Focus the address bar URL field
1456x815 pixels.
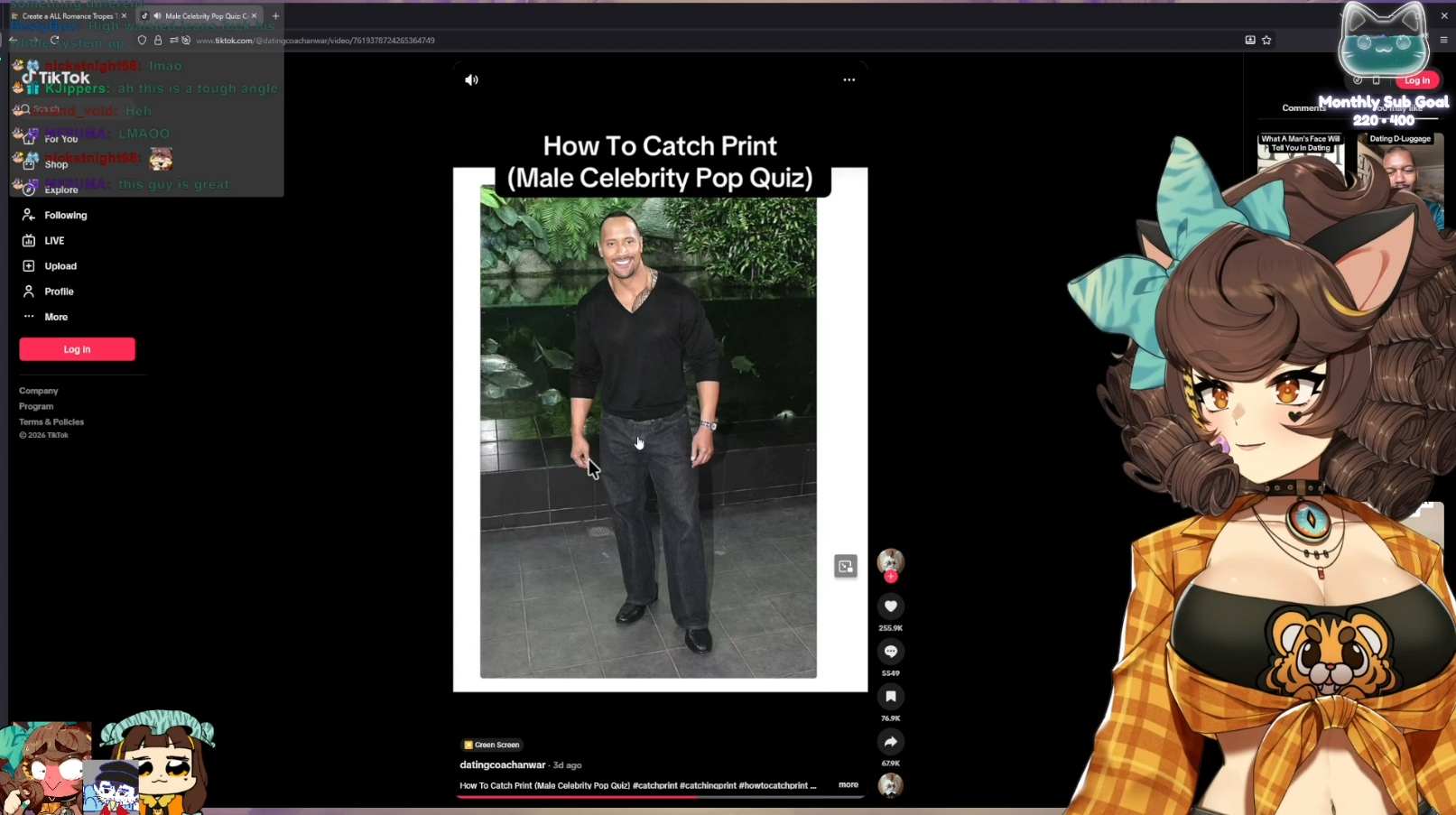pos(704,41)
